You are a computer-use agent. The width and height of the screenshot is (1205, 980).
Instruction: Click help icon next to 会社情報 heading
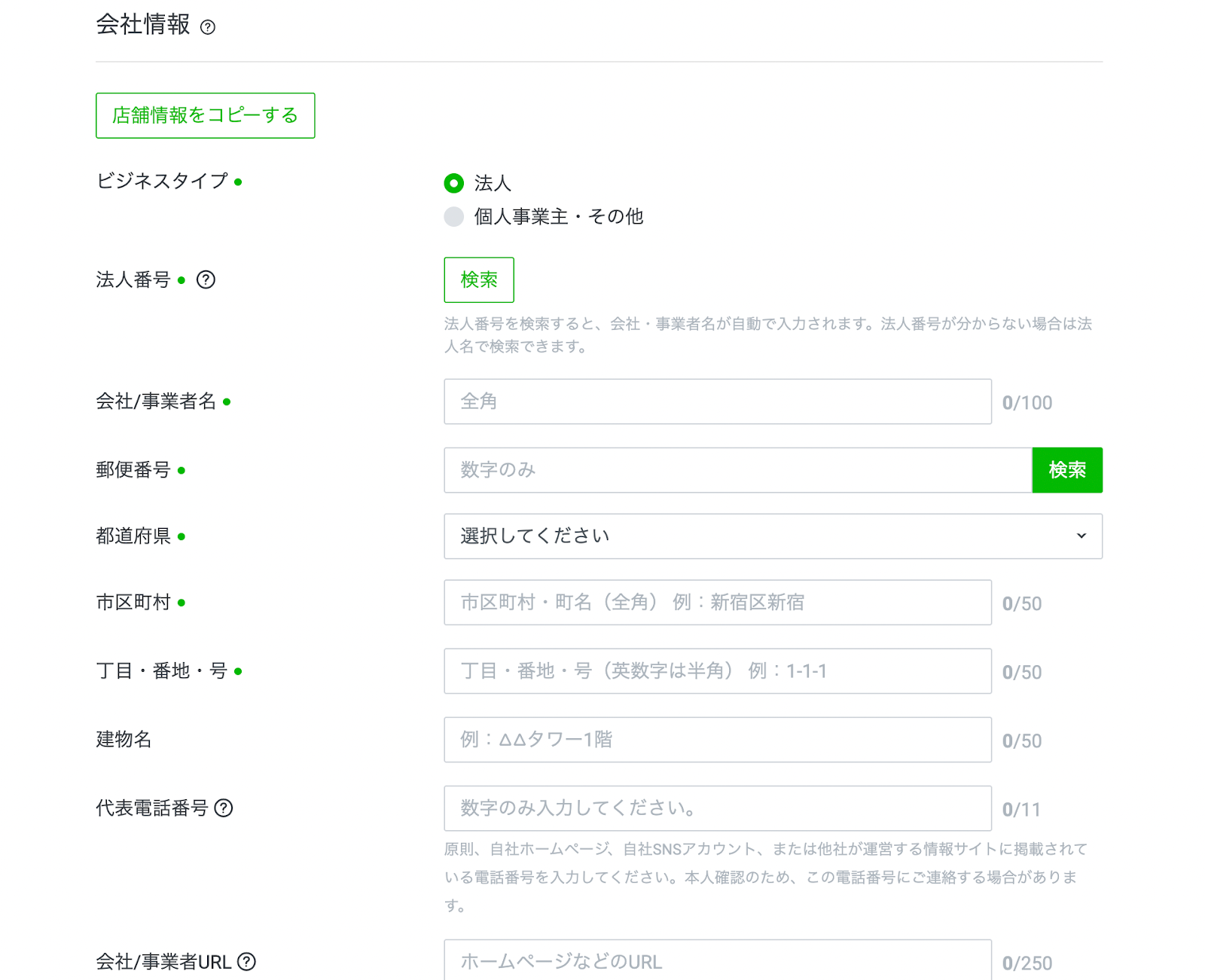(208, 27)
